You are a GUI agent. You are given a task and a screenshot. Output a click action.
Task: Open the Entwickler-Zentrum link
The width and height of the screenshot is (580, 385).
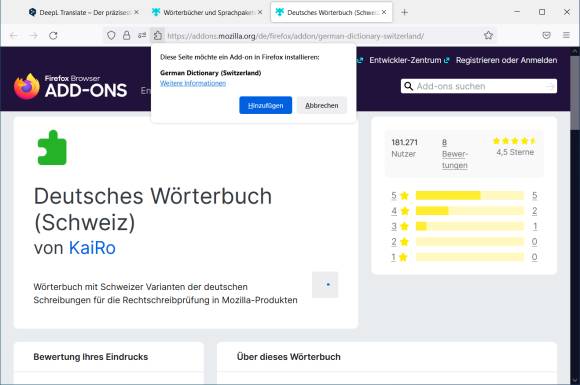[409, 60]
